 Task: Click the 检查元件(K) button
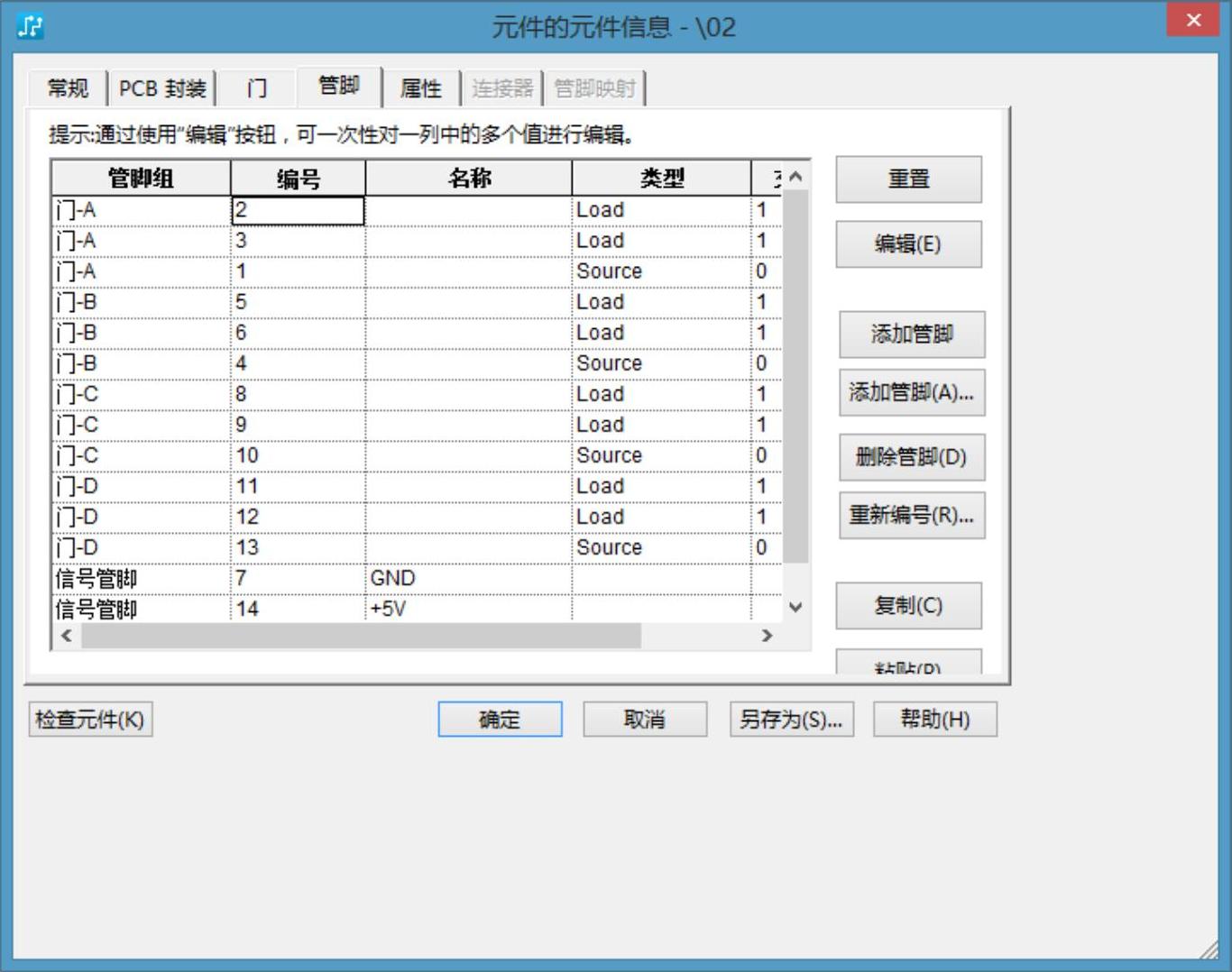click(90, 720)
